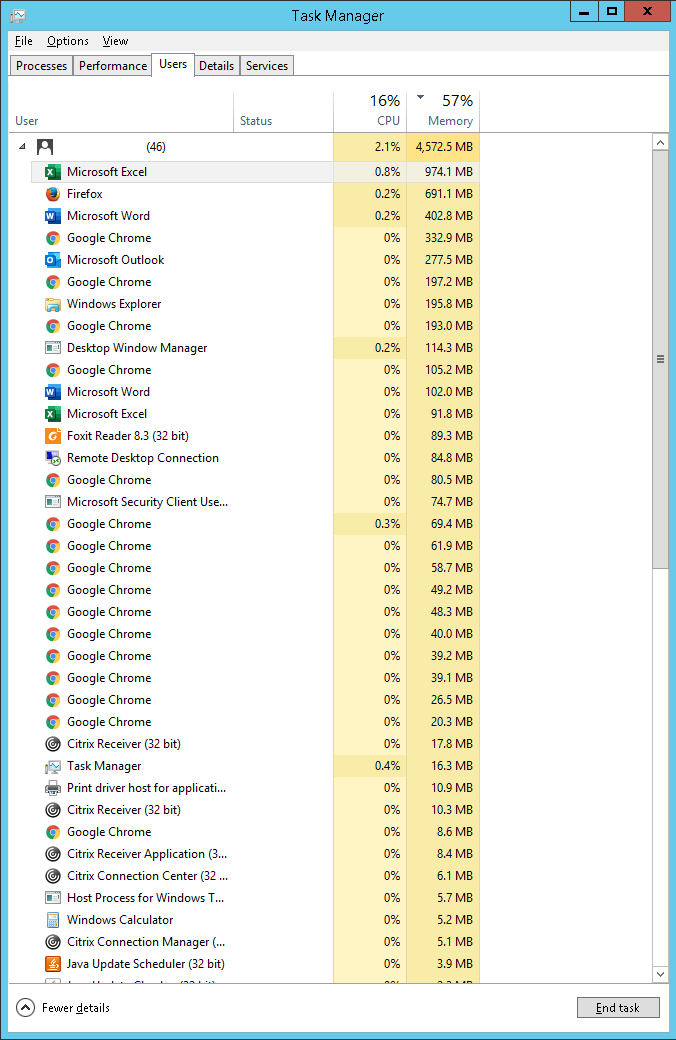Click the vertical scrollbar thumb
676x1040 pixels.
tap(660, 359)
